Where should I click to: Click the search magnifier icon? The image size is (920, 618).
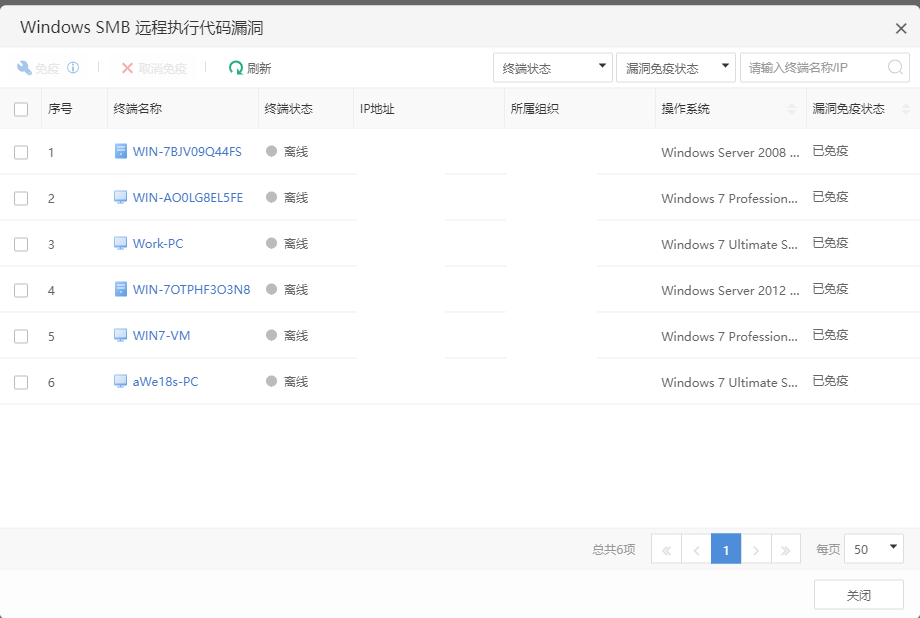(895, 68)
